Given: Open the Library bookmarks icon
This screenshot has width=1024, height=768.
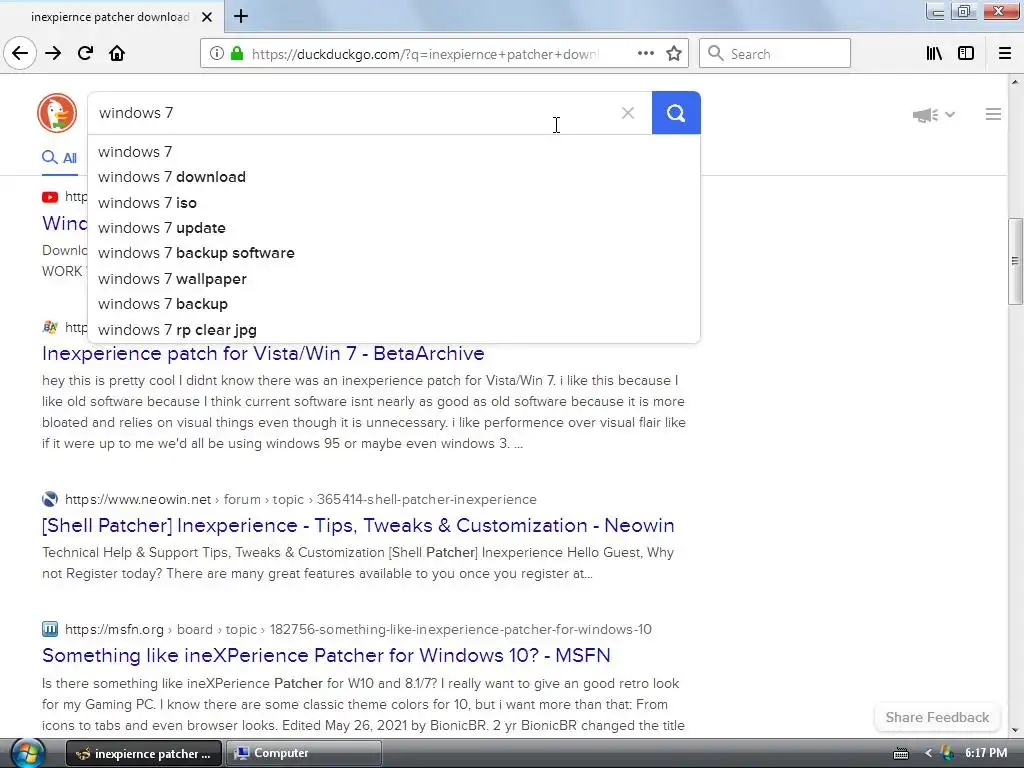Looking at the screenshot, I should pyautogui.click(x=934, y=54).
